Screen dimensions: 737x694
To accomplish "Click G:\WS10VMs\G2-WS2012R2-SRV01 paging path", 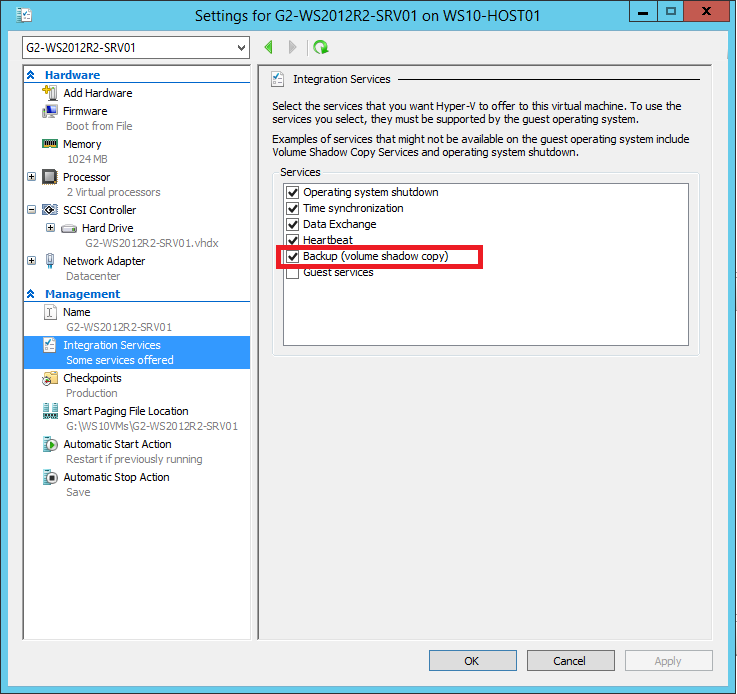I will pyautogui.click(x=152, y=426).
